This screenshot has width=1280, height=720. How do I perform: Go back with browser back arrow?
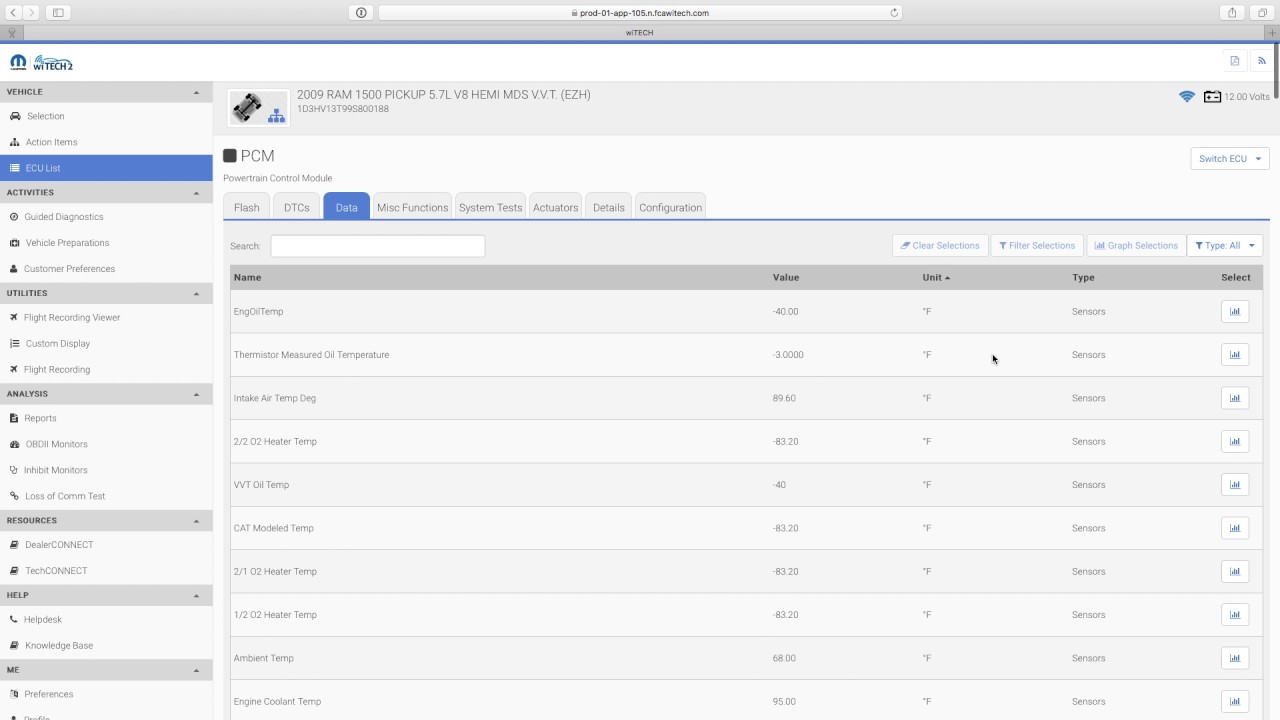[x=14, y=13]
